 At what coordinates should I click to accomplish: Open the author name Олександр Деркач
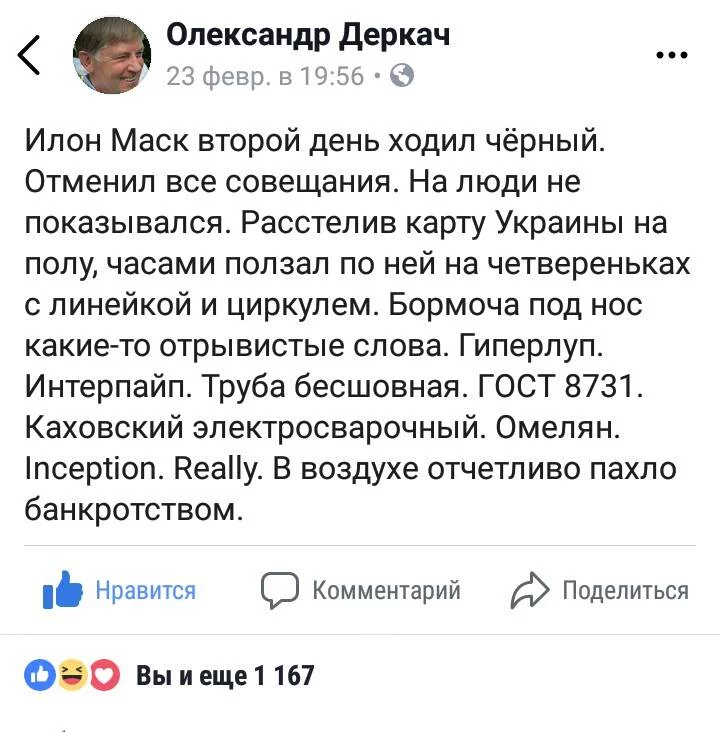(x=307, y=35)
